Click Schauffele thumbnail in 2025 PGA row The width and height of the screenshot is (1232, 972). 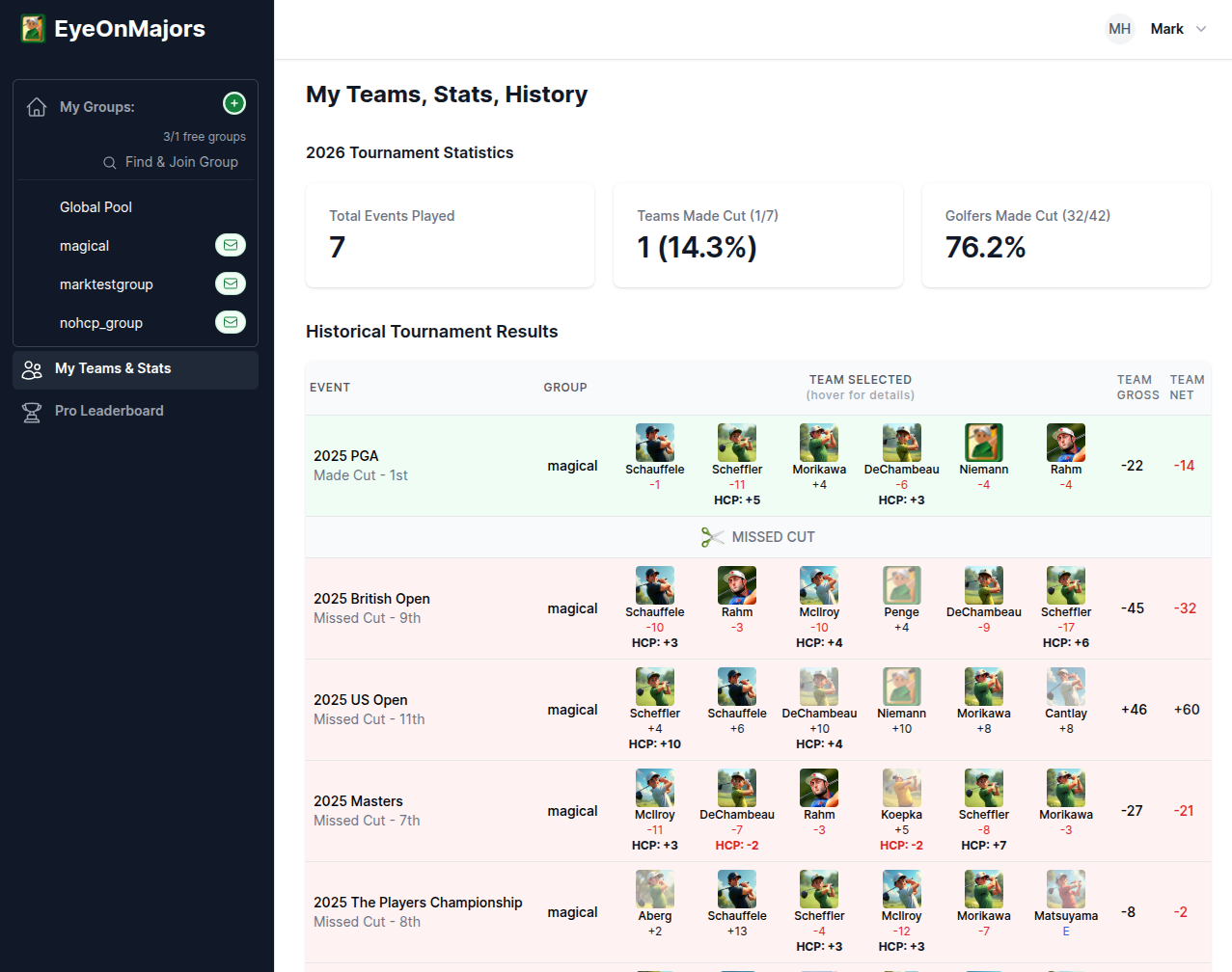pyautogui.click(x=654, y=443)
